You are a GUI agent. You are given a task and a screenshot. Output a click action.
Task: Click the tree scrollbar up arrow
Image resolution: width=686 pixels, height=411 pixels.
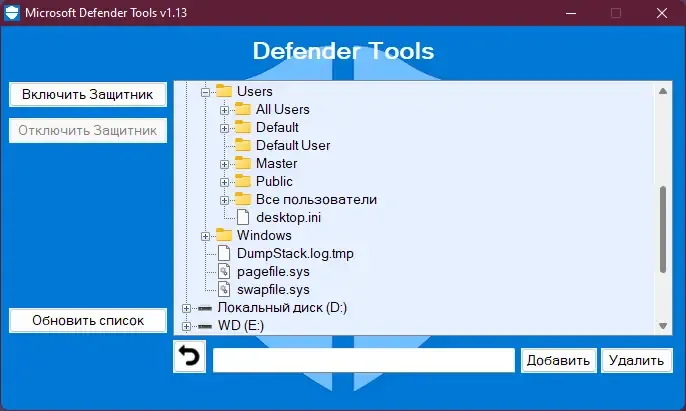(x=663, y=91)
